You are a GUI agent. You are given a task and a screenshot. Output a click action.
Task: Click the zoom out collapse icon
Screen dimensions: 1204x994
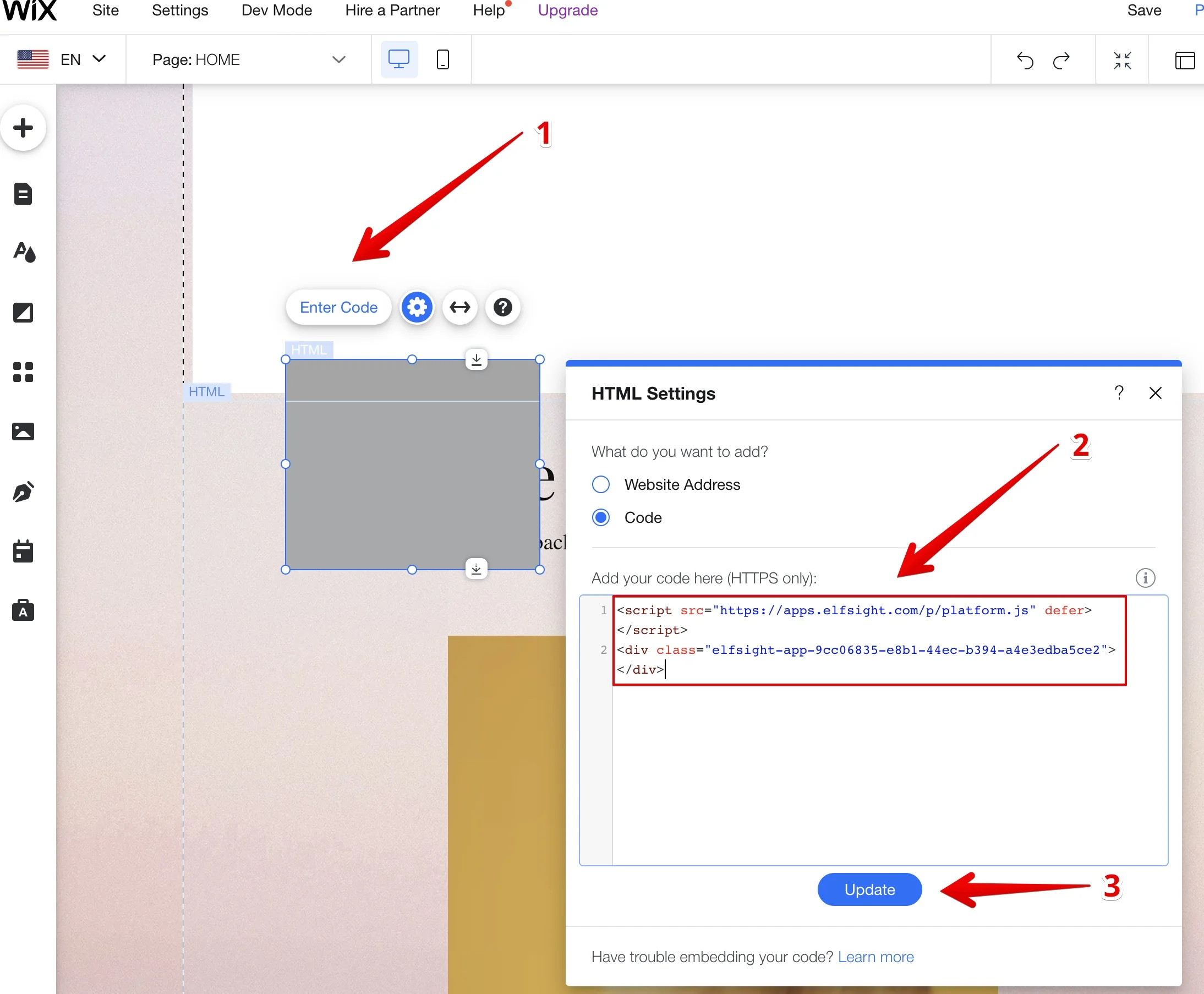click(1122, 59)
